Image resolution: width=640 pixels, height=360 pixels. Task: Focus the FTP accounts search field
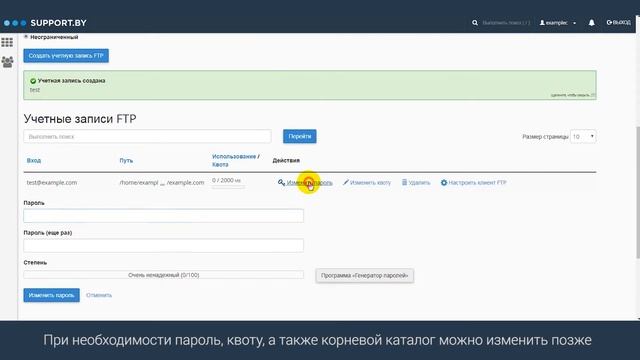[147, 136]
